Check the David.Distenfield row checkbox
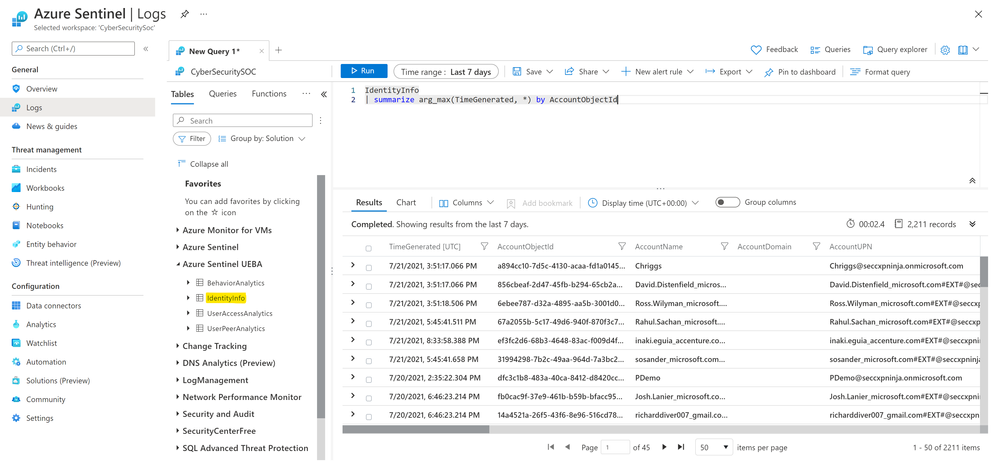999x465 pixels. tap(368, 287)
